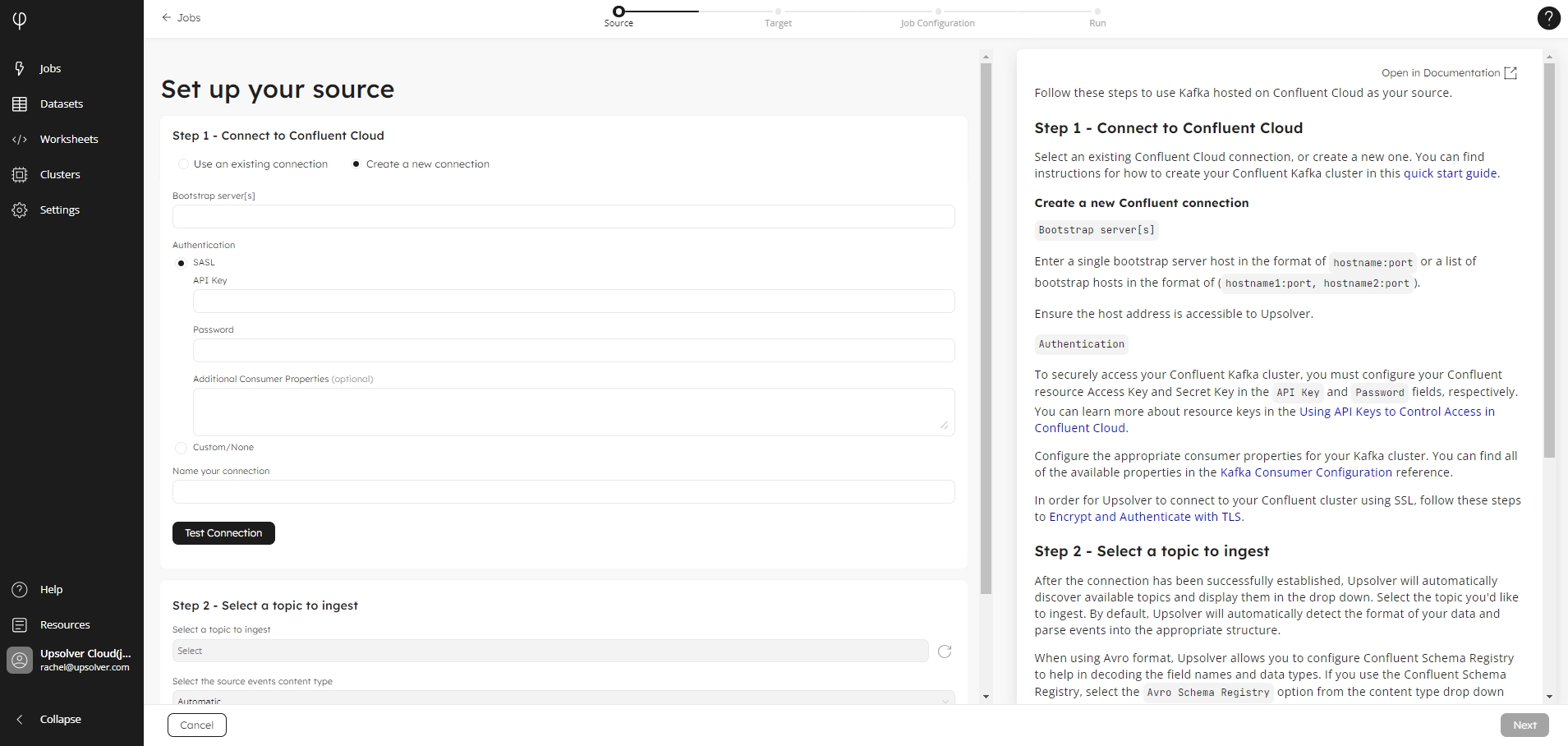The width and height of the screenshot is (1568, 746).
Task: Open Jobs via the lightning icon
Action: pyautogui.click(x=20, y=68)
